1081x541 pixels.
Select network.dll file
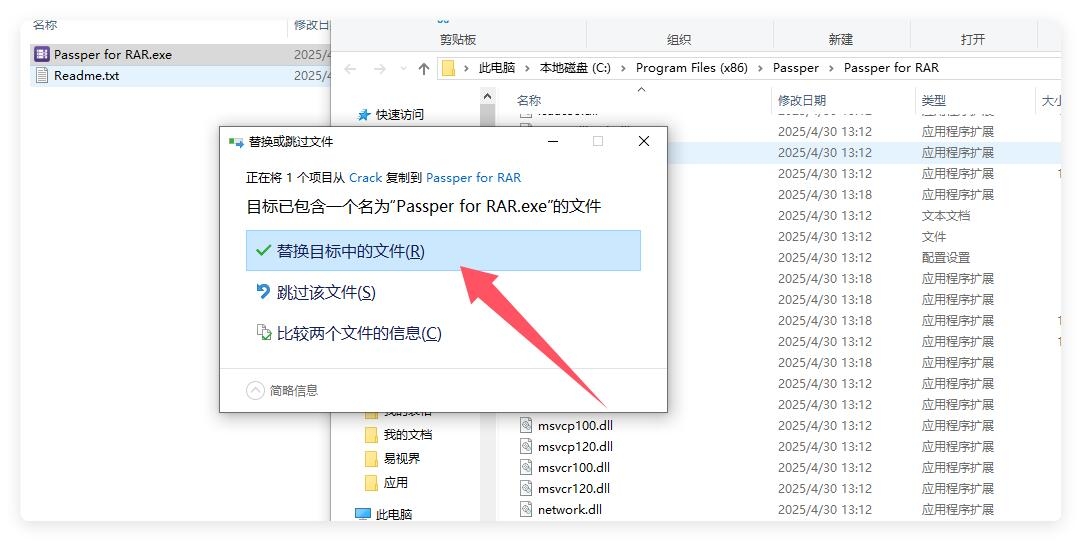tap(570, 509)
